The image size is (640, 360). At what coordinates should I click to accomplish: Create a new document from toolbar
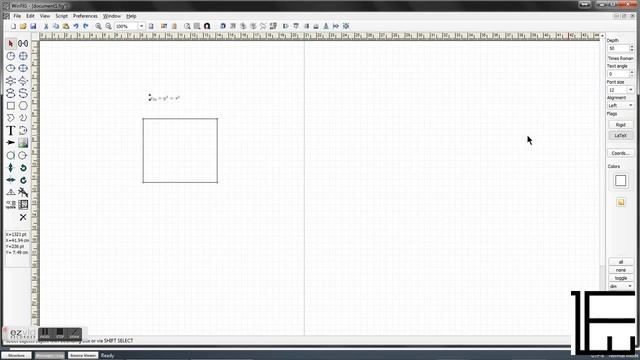[13, 26]
